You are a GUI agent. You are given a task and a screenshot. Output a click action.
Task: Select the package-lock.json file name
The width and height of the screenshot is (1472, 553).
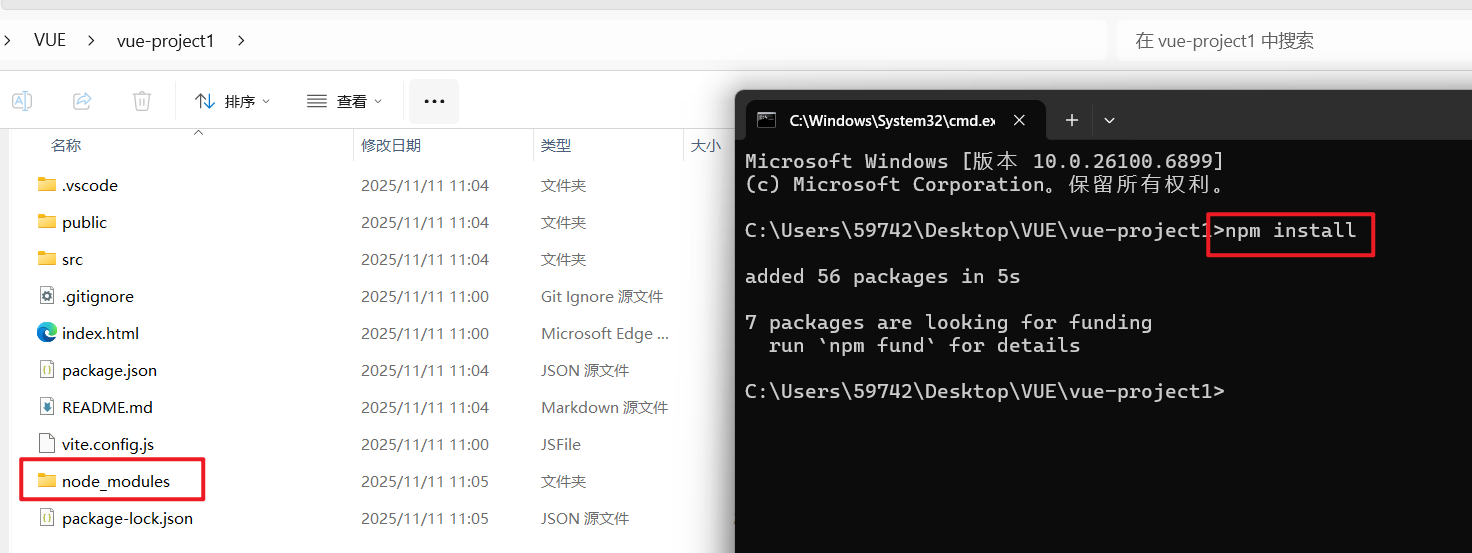point(127,518)
